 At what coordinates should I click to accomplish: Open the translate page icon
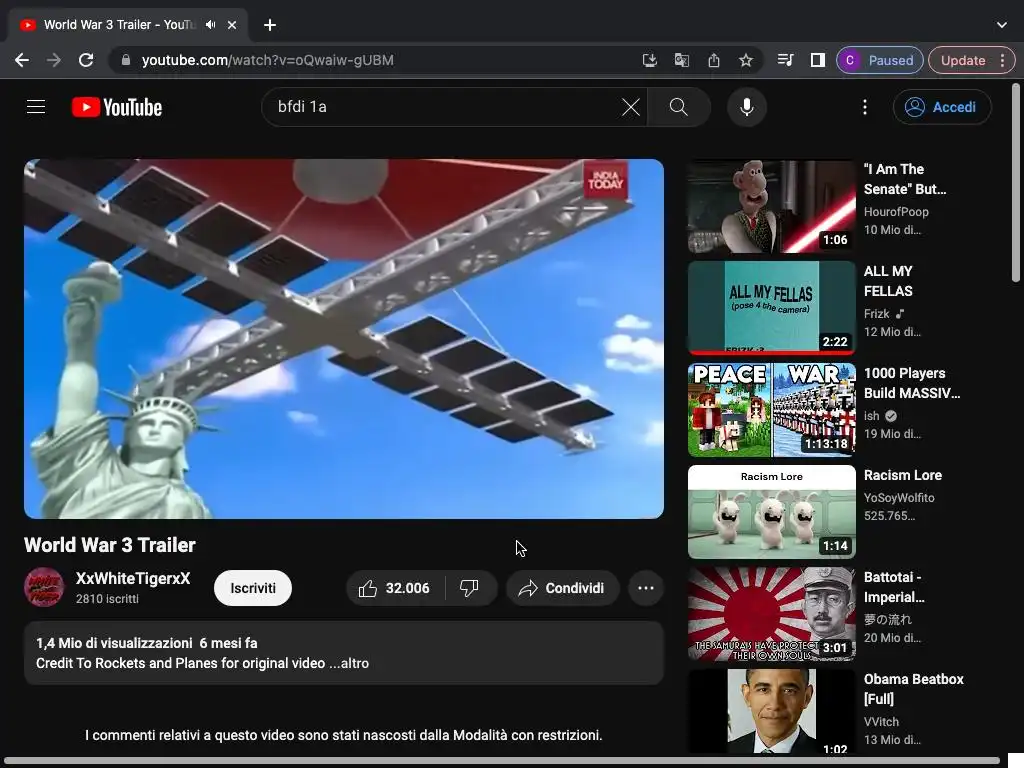pos(681,60)
